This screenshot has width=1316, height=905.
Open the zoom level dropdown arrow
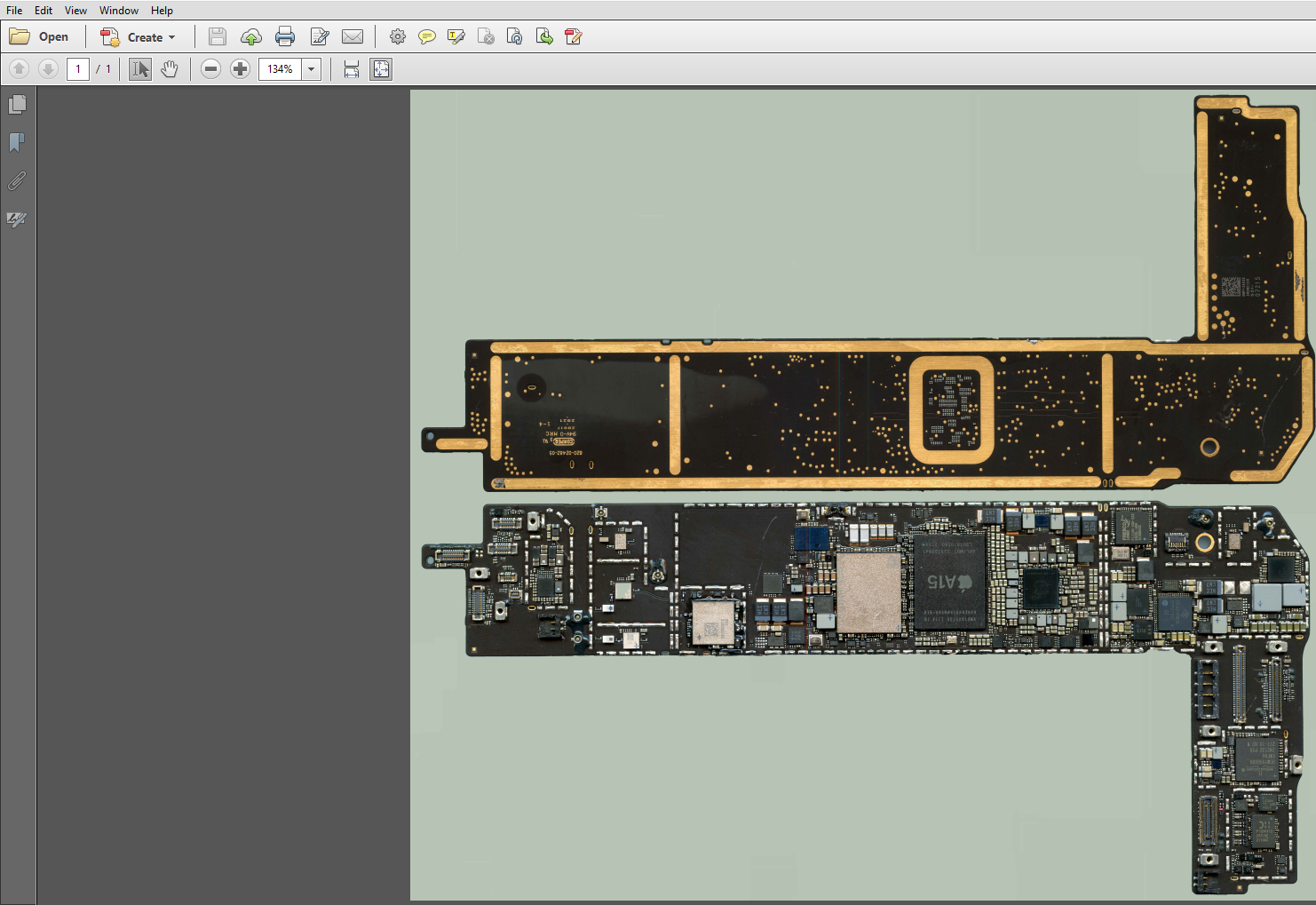click(x=311, y=69)
